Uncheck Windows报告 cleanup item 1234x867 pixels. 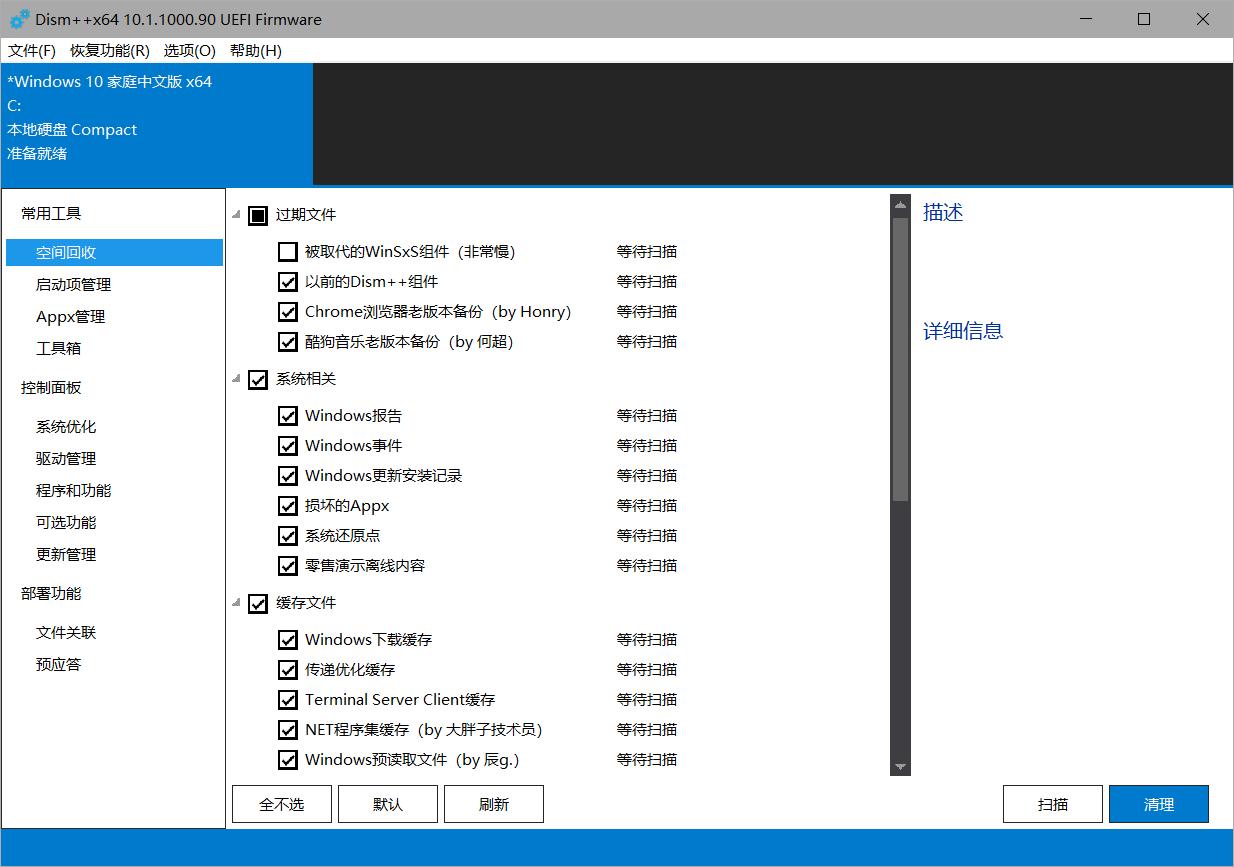click(288, 415)
